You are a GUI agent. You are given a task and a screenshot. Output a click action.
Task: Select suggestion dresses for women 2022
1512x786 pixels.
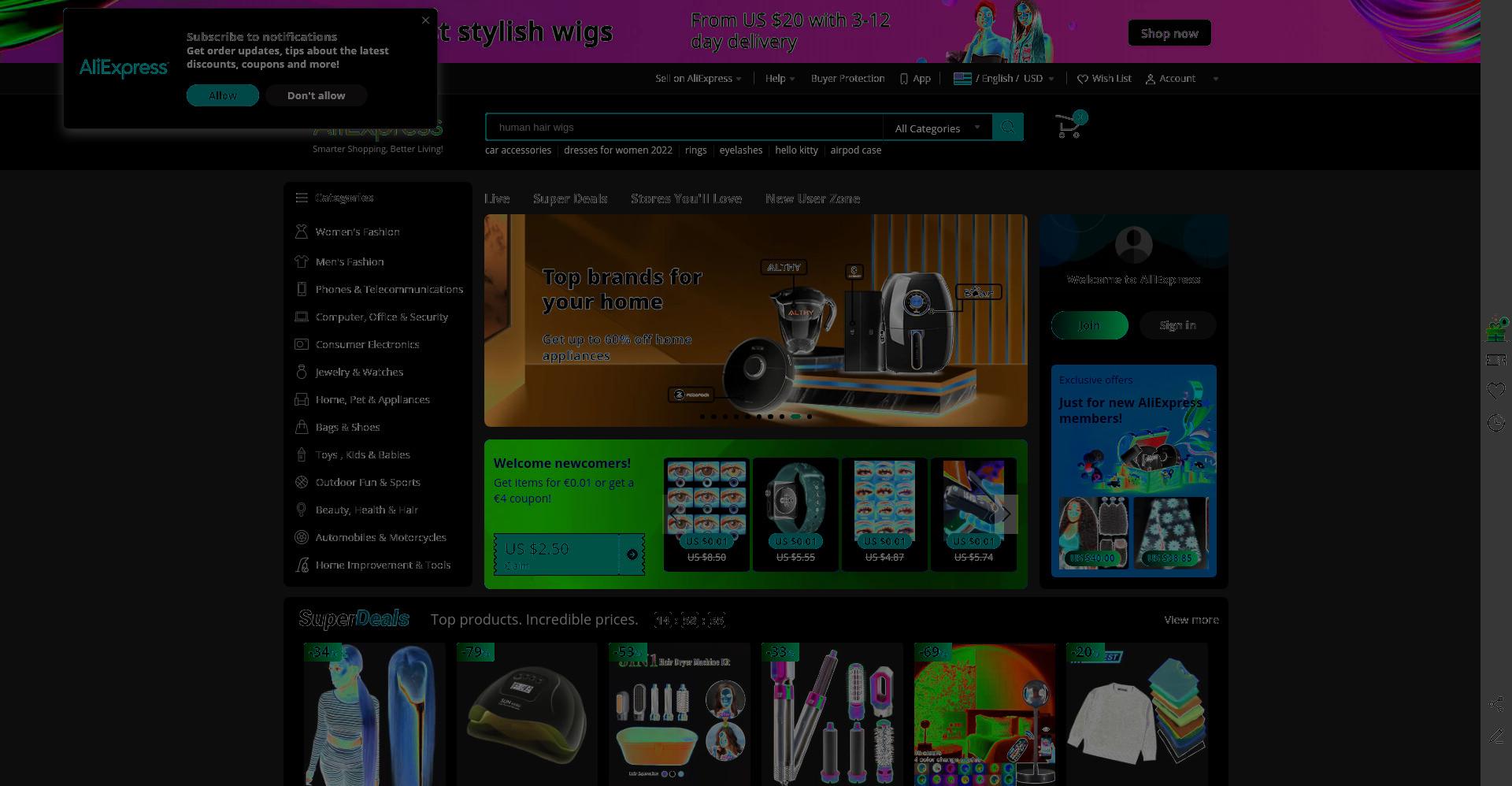(618, 150)
